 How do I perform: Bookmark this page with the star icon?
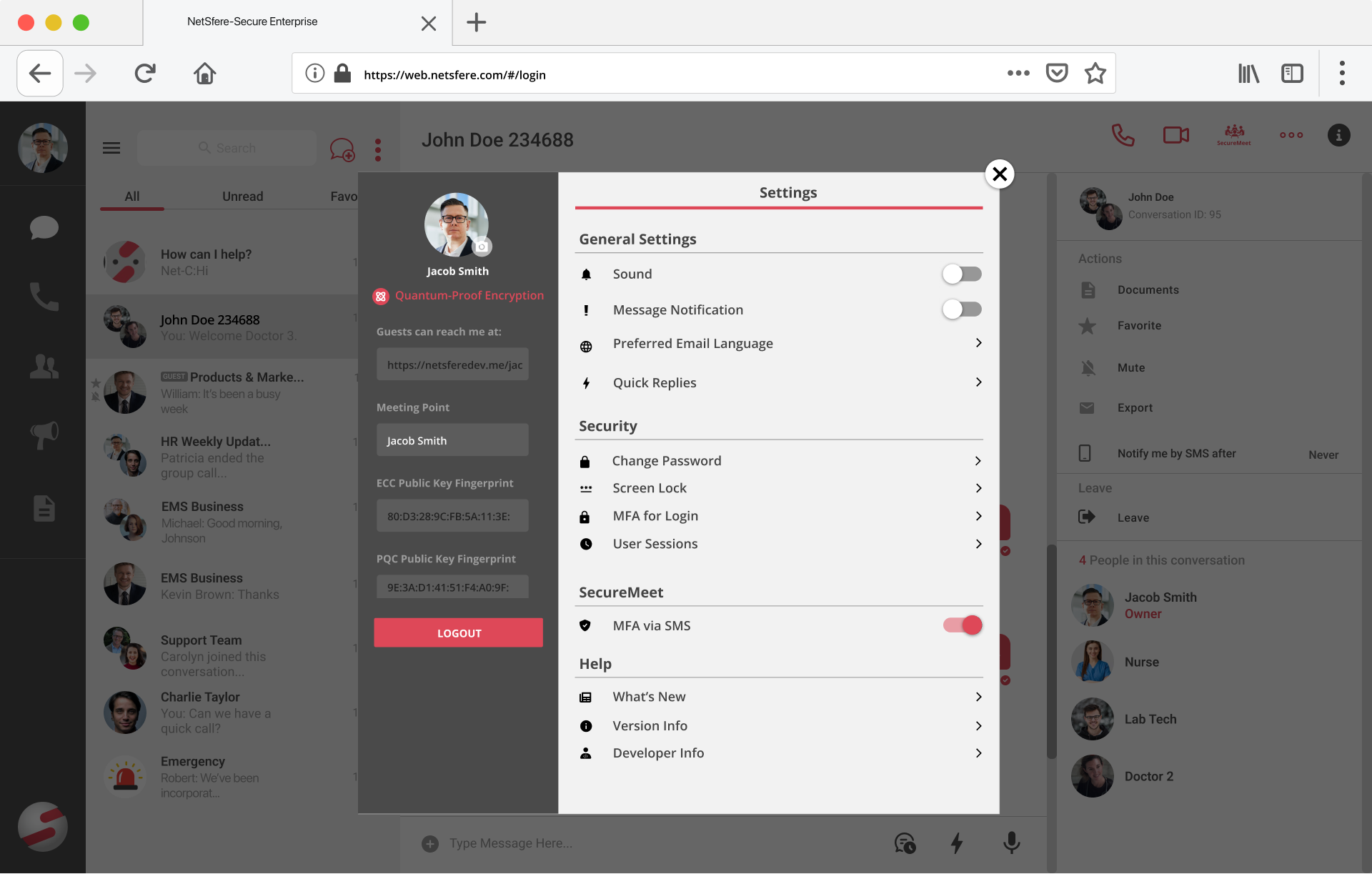tap(1095, 74)
